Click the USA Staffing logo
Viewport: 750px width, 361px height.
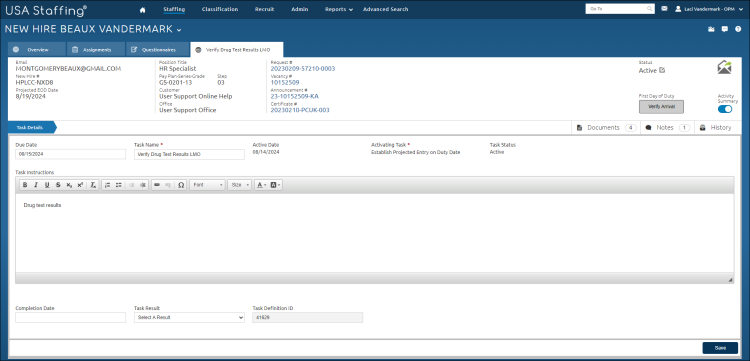tap(46, 10)
